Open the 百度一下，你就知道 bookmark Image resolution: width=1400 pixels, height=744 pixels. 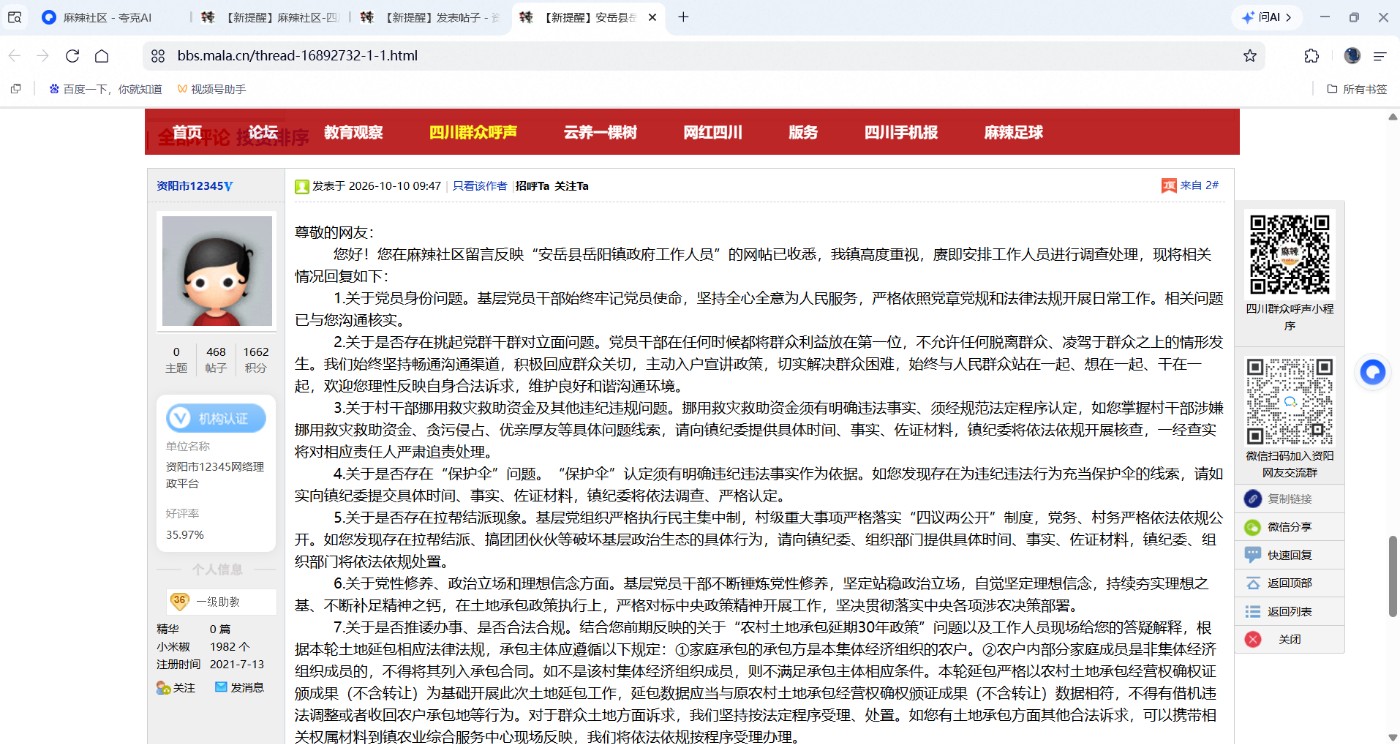click(x=106, y=89)
